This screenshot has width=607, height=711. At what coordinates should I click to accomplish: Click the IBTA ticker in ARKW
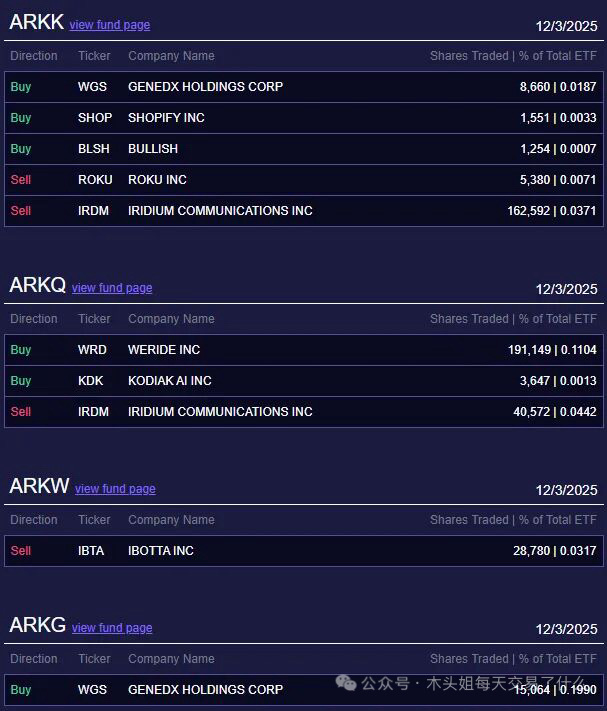click(x=91, y=551)
